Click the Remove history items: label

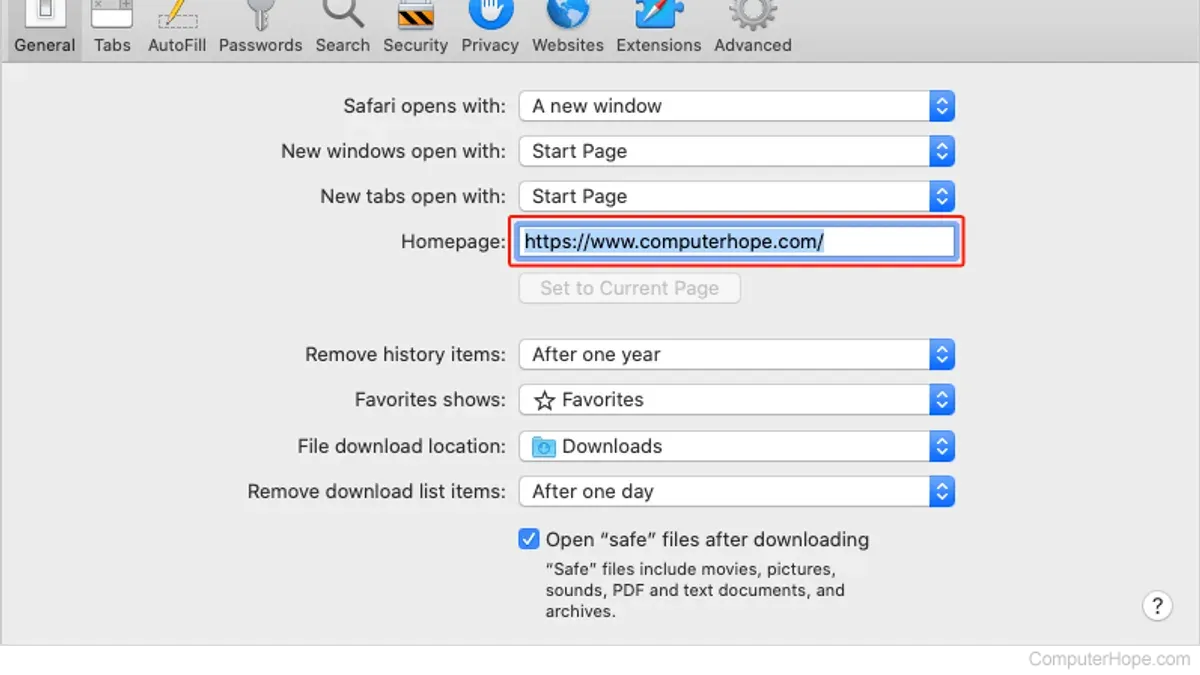[x=406, y=354]
